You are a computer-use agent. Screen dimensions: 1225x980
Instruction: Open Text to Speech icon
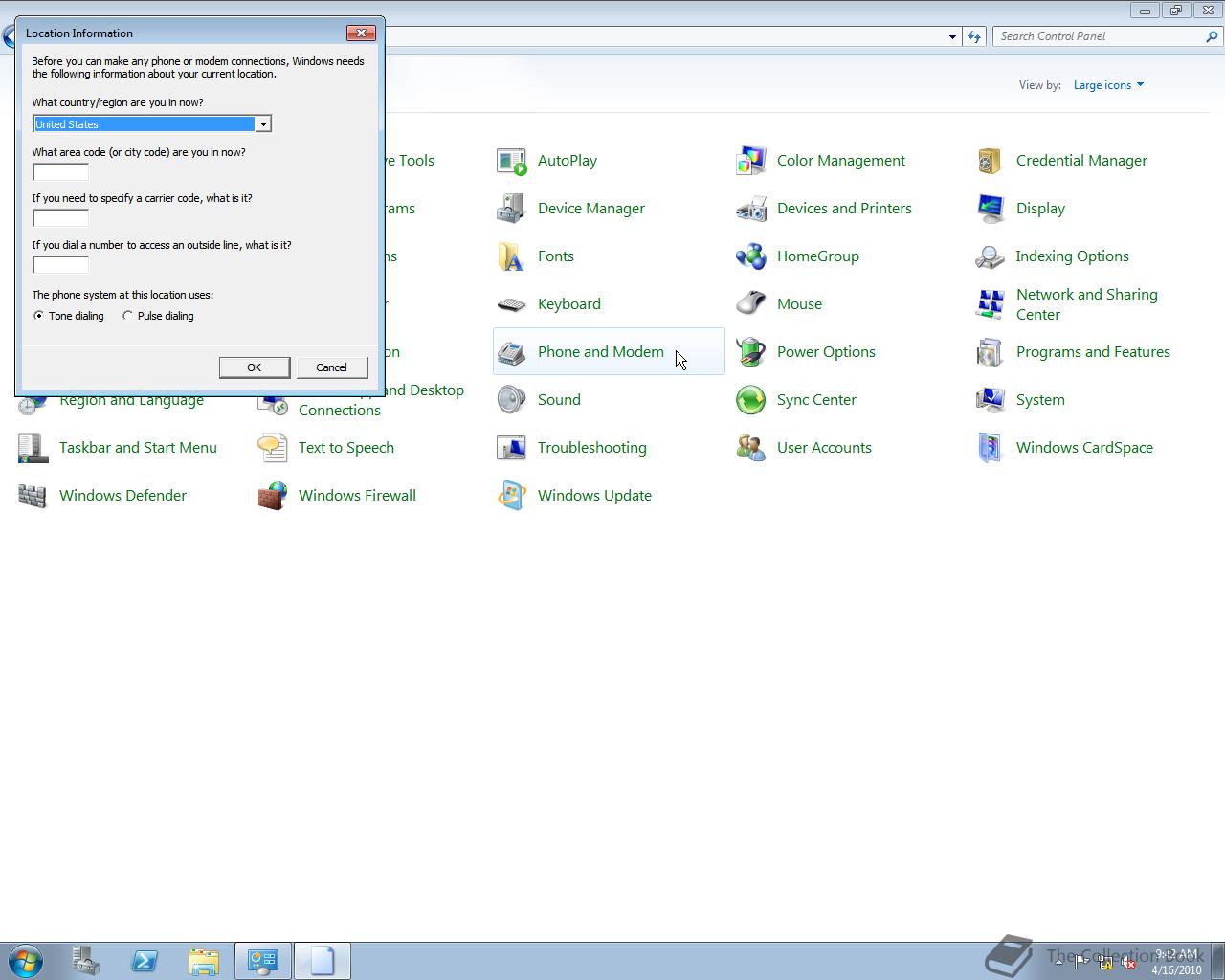tap(273, 448)
